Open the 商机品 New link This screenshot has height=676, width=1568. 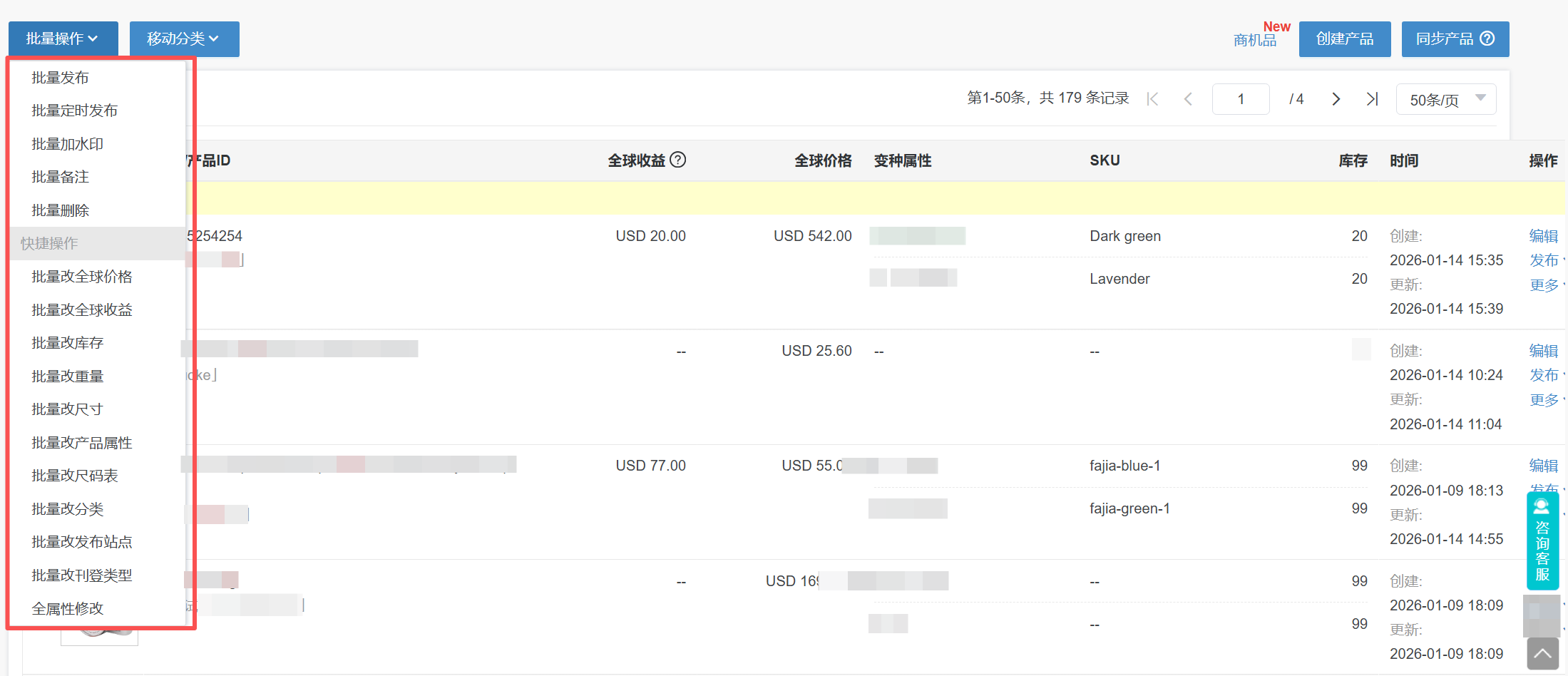click(1256, 40)
